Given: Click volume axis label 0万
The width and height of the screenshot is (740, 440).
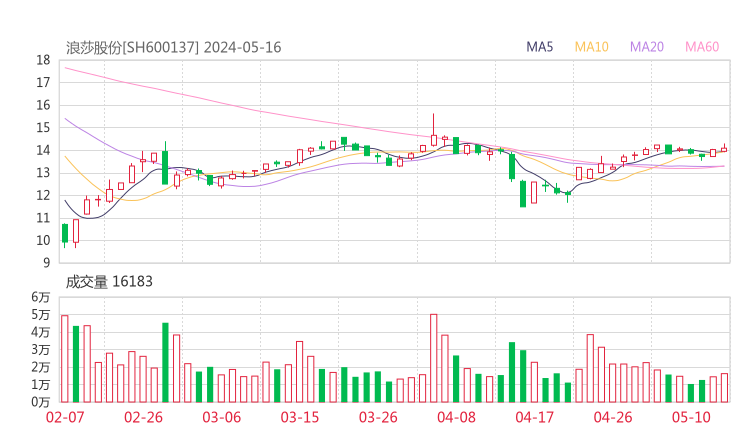Looking at the screenshot, I should point(41,402).
